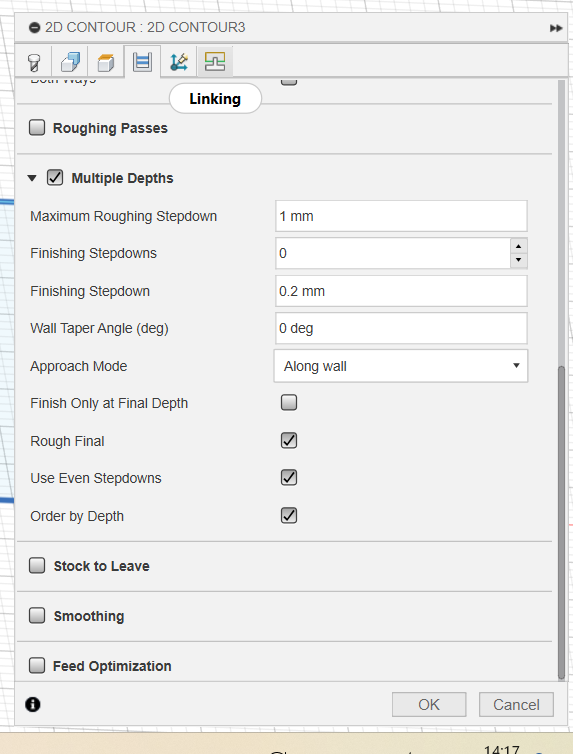Open the Tool tab icon

[x=34, y=63]
